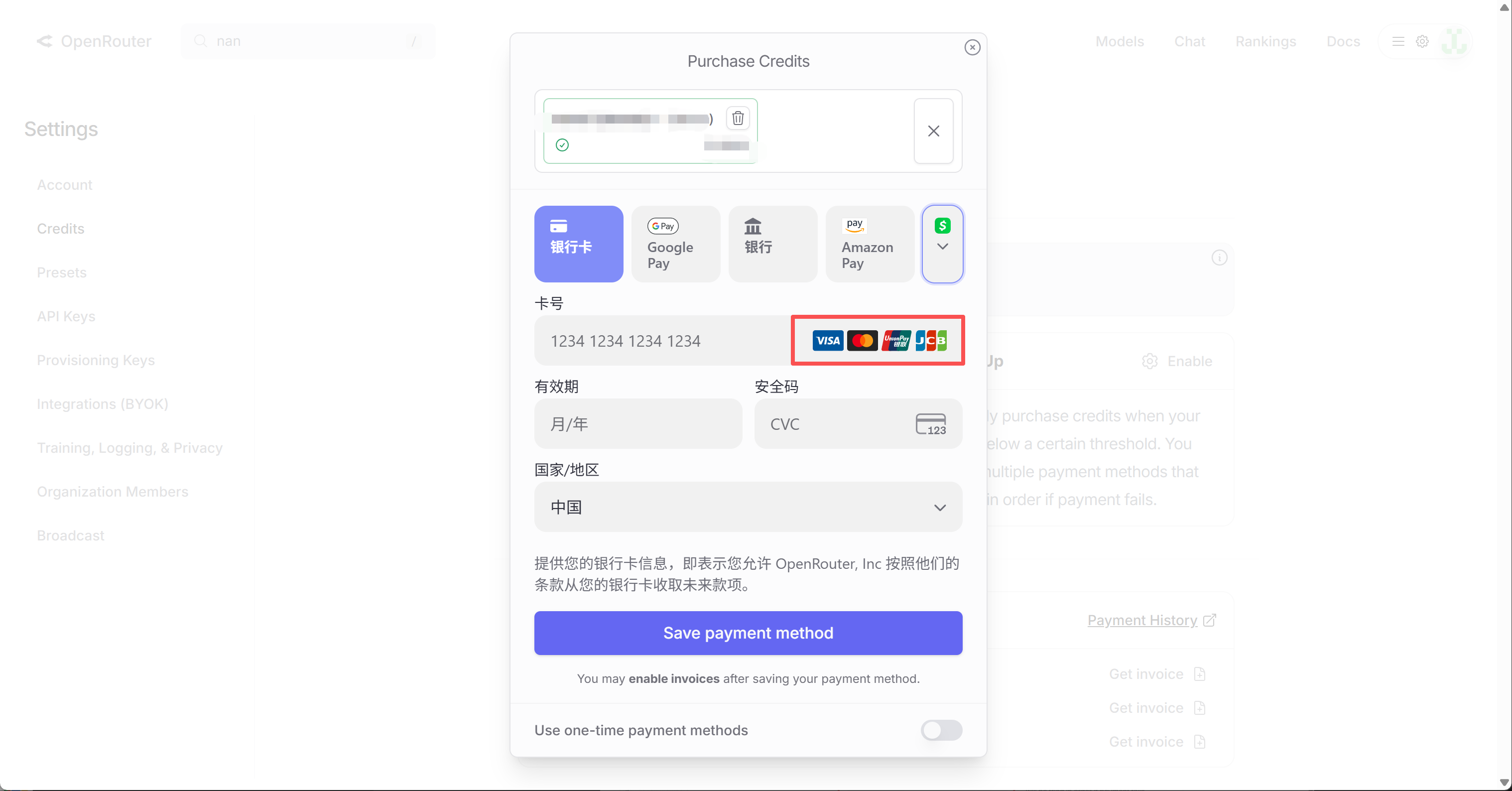Open the Payment History link
Viewport: 1512px width, 791px height.
pos(1151,621)
